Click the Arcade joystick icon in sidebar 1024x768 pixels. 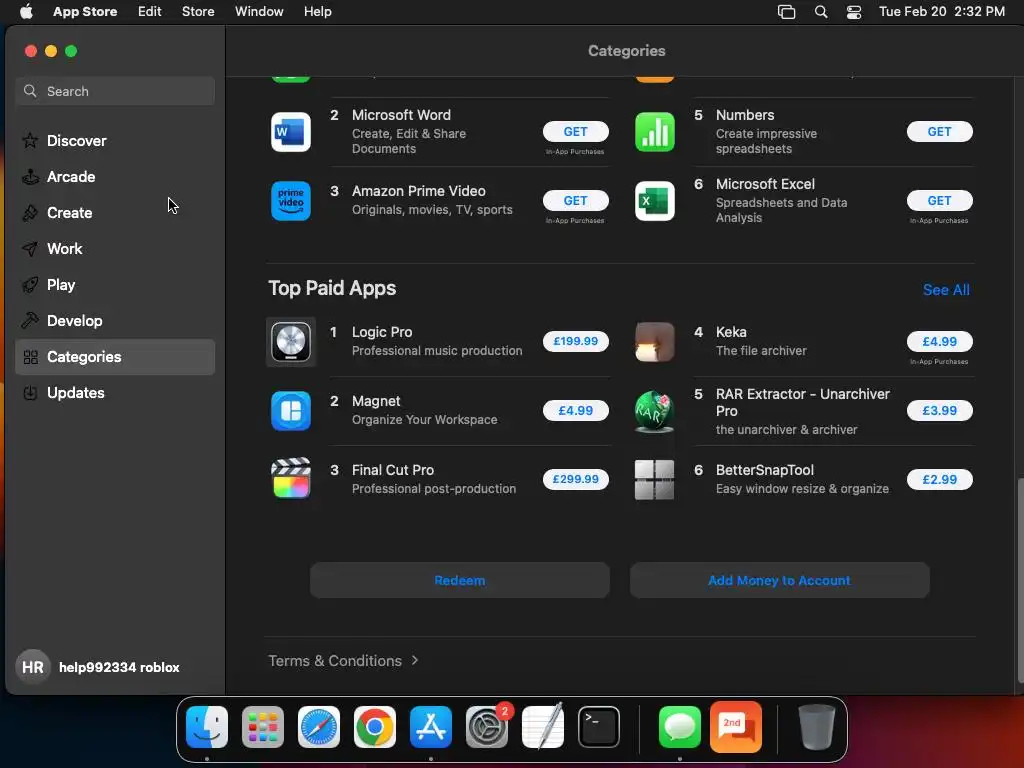[x=30, y=176]
